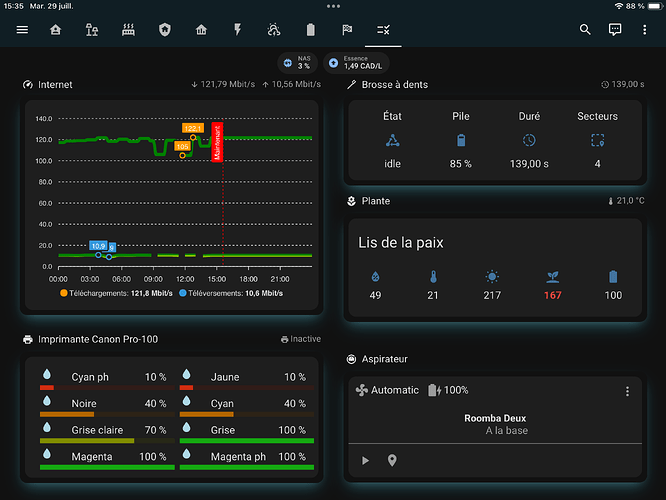Image resolution: width=666 pixels, height=500 pixels.
Task: Switch to the lightning bolt energy tab
Action: pos(237,30)
